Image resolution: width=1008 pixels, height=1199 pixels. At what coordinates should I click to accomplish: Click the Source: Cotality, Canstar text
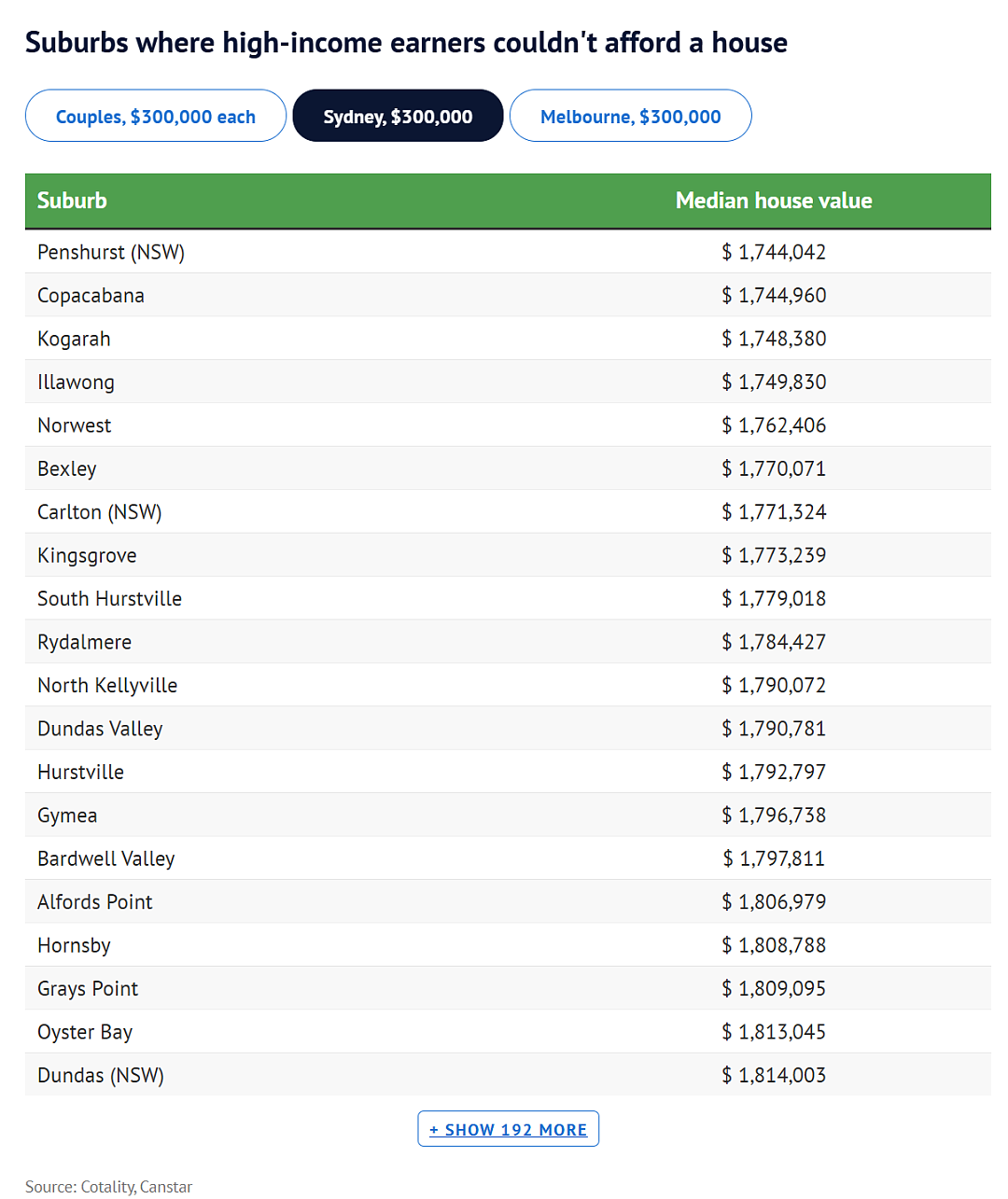[x=108, y=1187]
